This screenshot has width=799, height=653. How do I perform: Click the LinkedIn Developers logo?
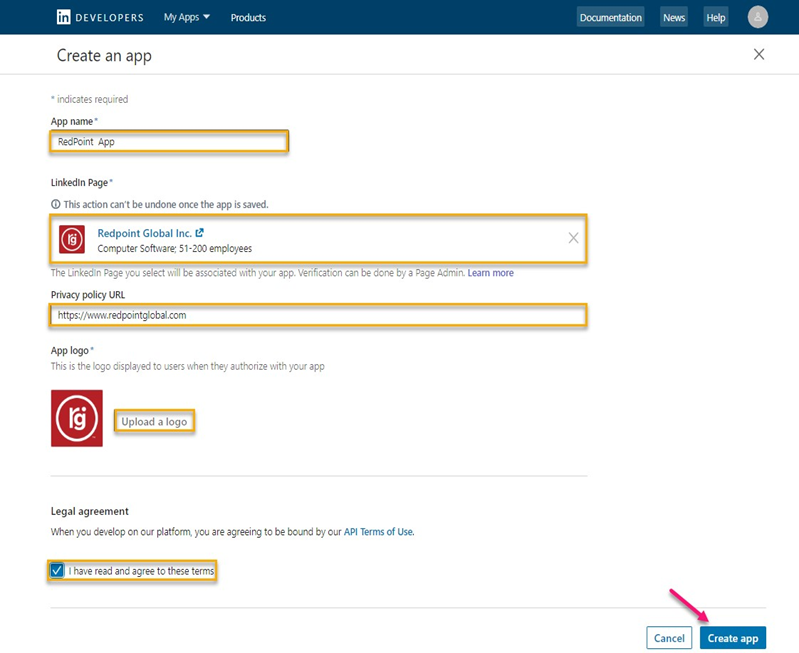(100, 17)
